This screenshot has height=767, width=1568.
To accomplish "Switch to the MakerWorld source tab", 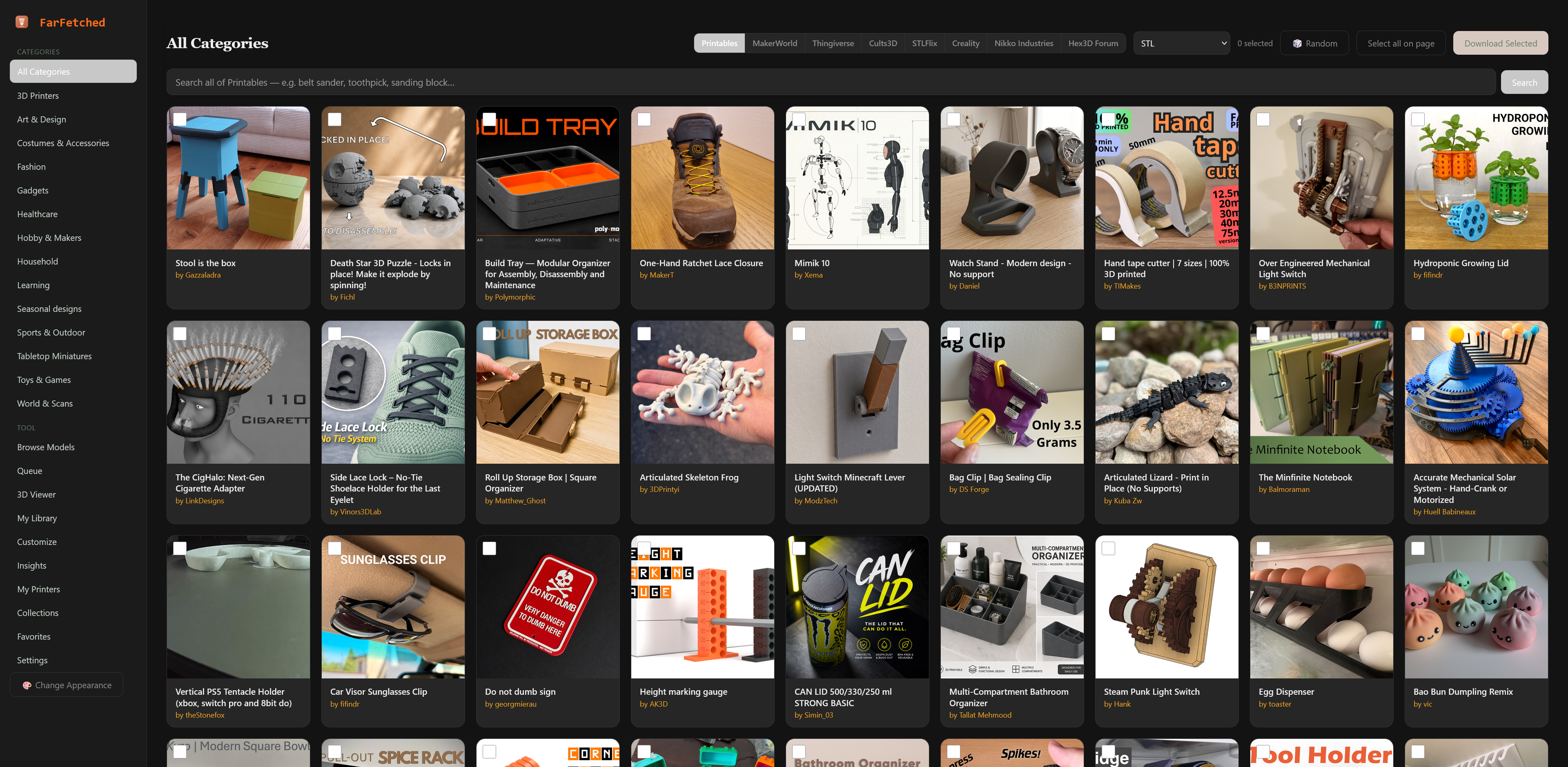I will coord(774,43).
